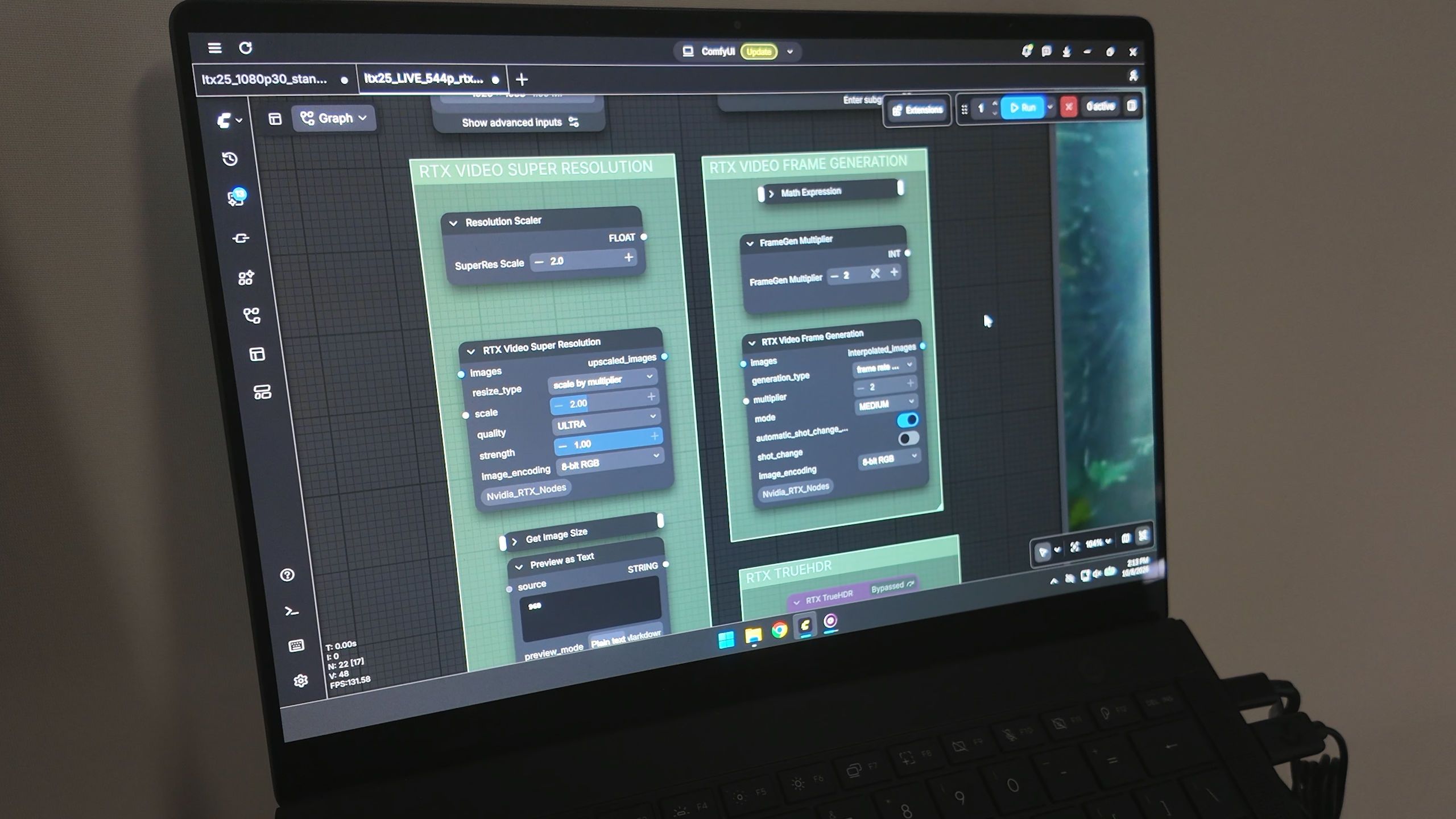Click the download icon in title bar
Screen dimensions: 1456x819
[x=1066, y=52]
